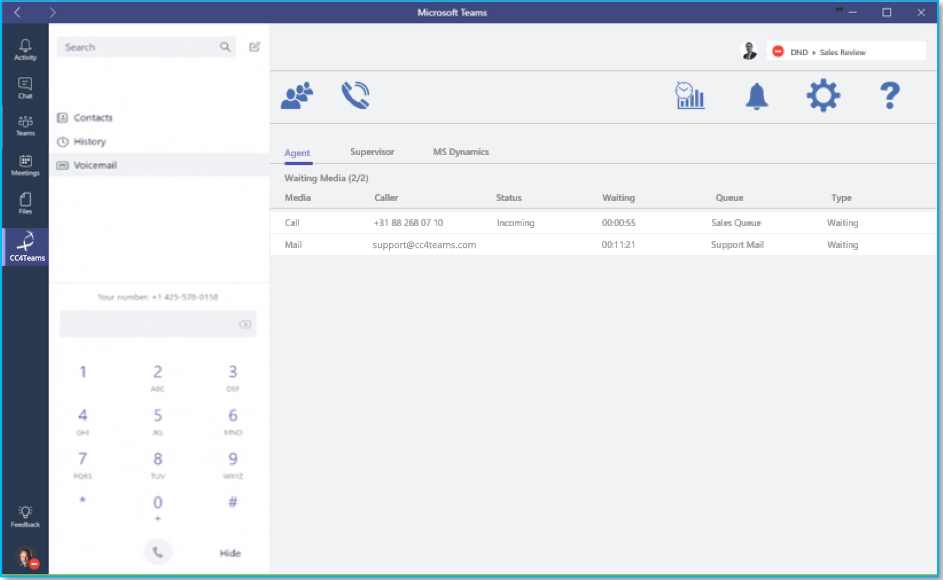Open the DND Sales Review status dropdown
Image resolution: width=943 pixels, height=580 pixels.
tap(846, 52)
